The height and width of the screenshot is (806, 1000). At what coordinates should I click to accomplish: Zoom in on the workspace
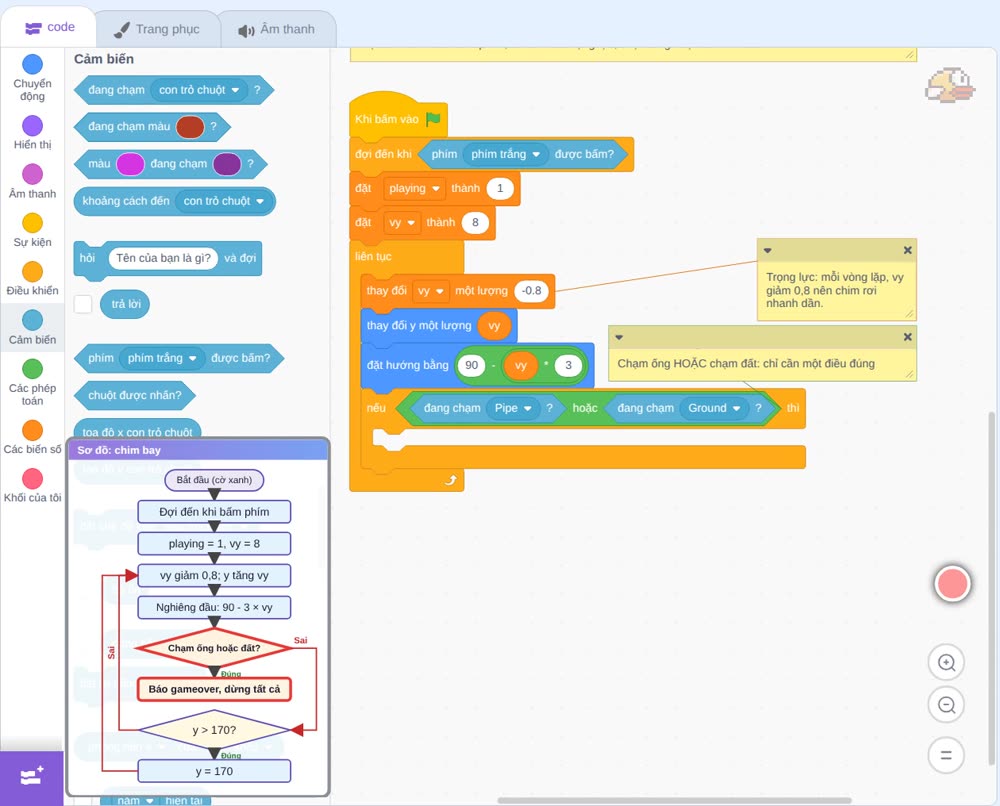946,663
